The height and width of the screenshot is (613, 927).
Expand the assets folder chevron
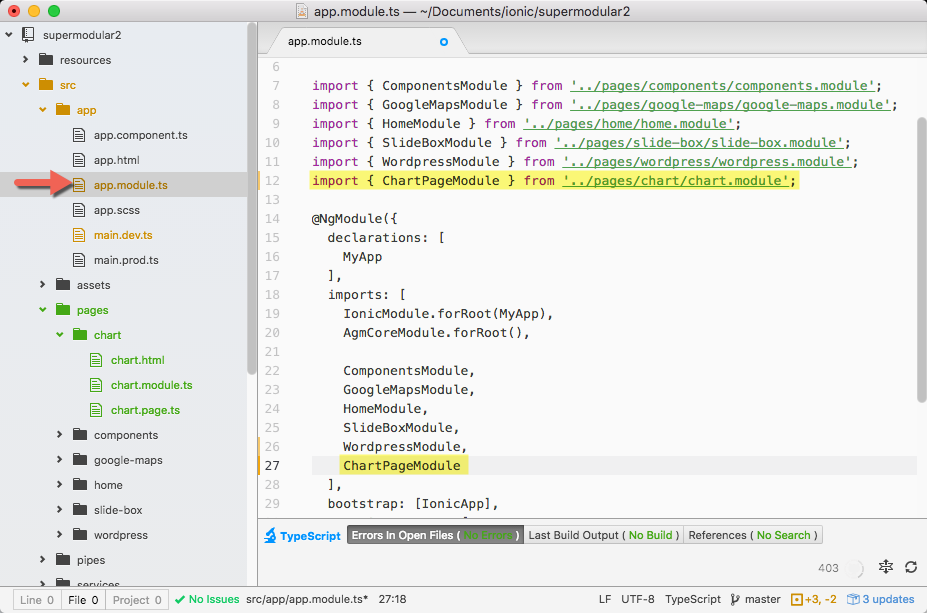(x=43, y=284)
